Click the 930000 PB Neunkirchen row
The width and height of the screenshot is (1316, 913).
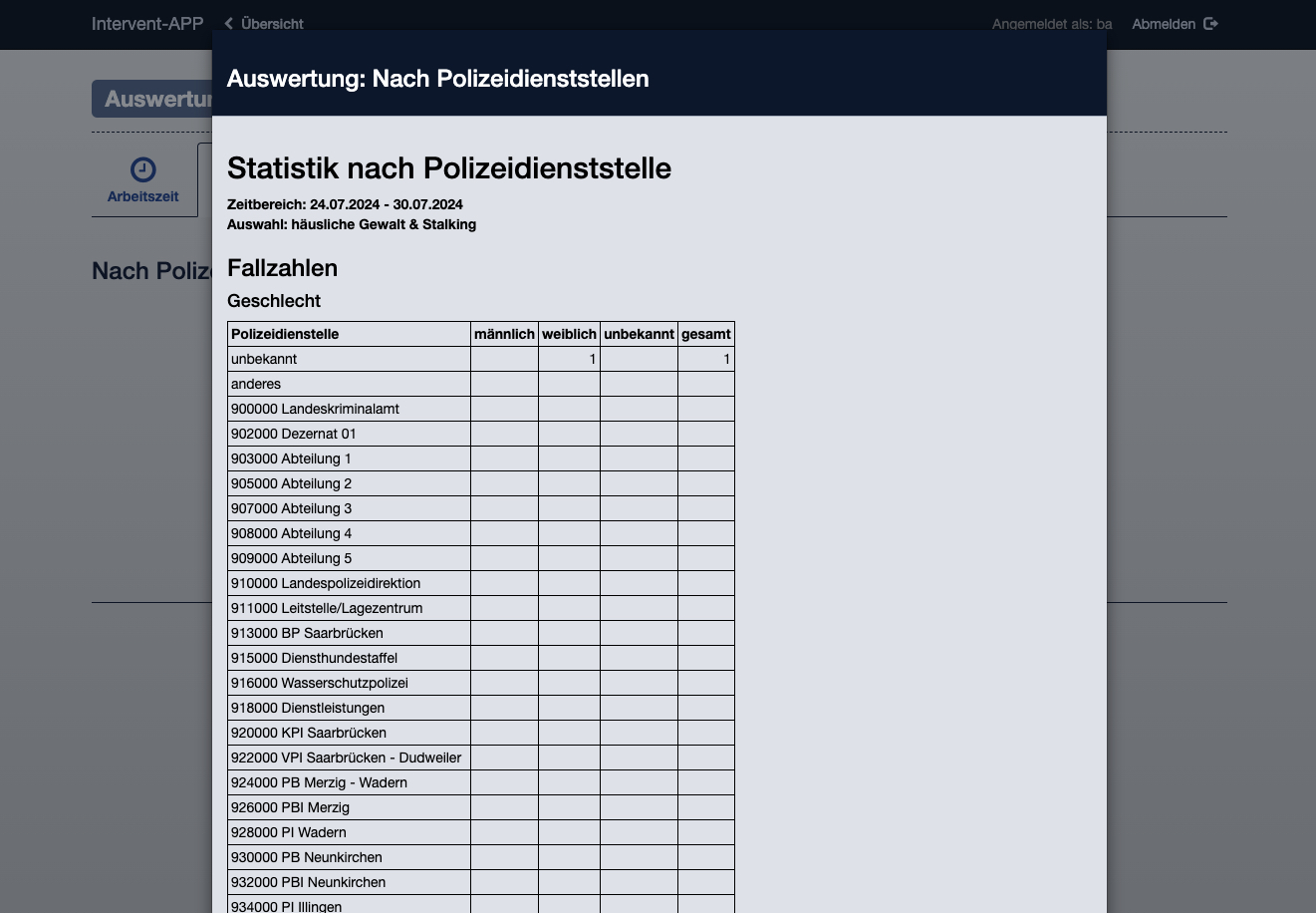[481, 857]
